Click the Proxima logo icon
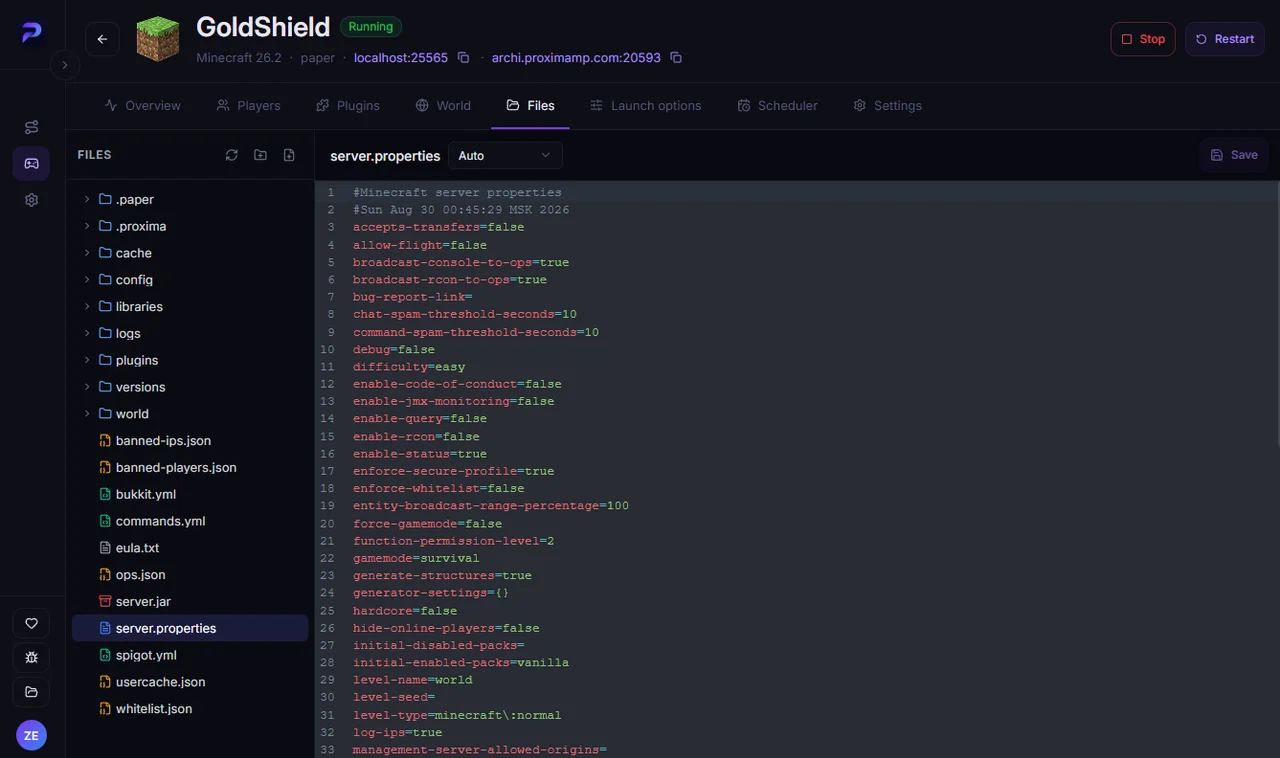Image resolution: width=1280 pixels, height=758 pixels. (32, 33)
